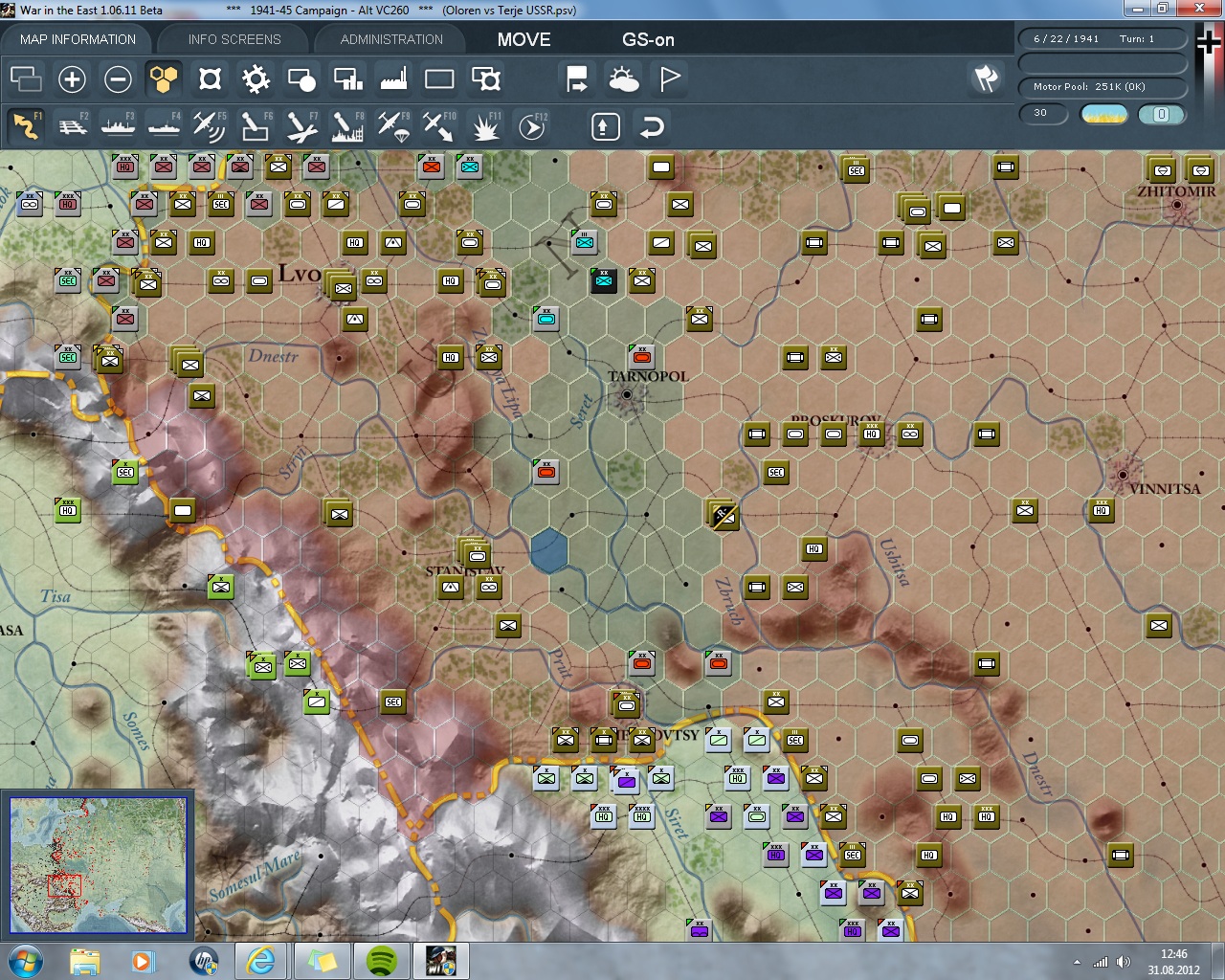The height and width of the screenshot is (980, 1225).
Task: Click the flag with arrow icon
Action: click(577, 78)
